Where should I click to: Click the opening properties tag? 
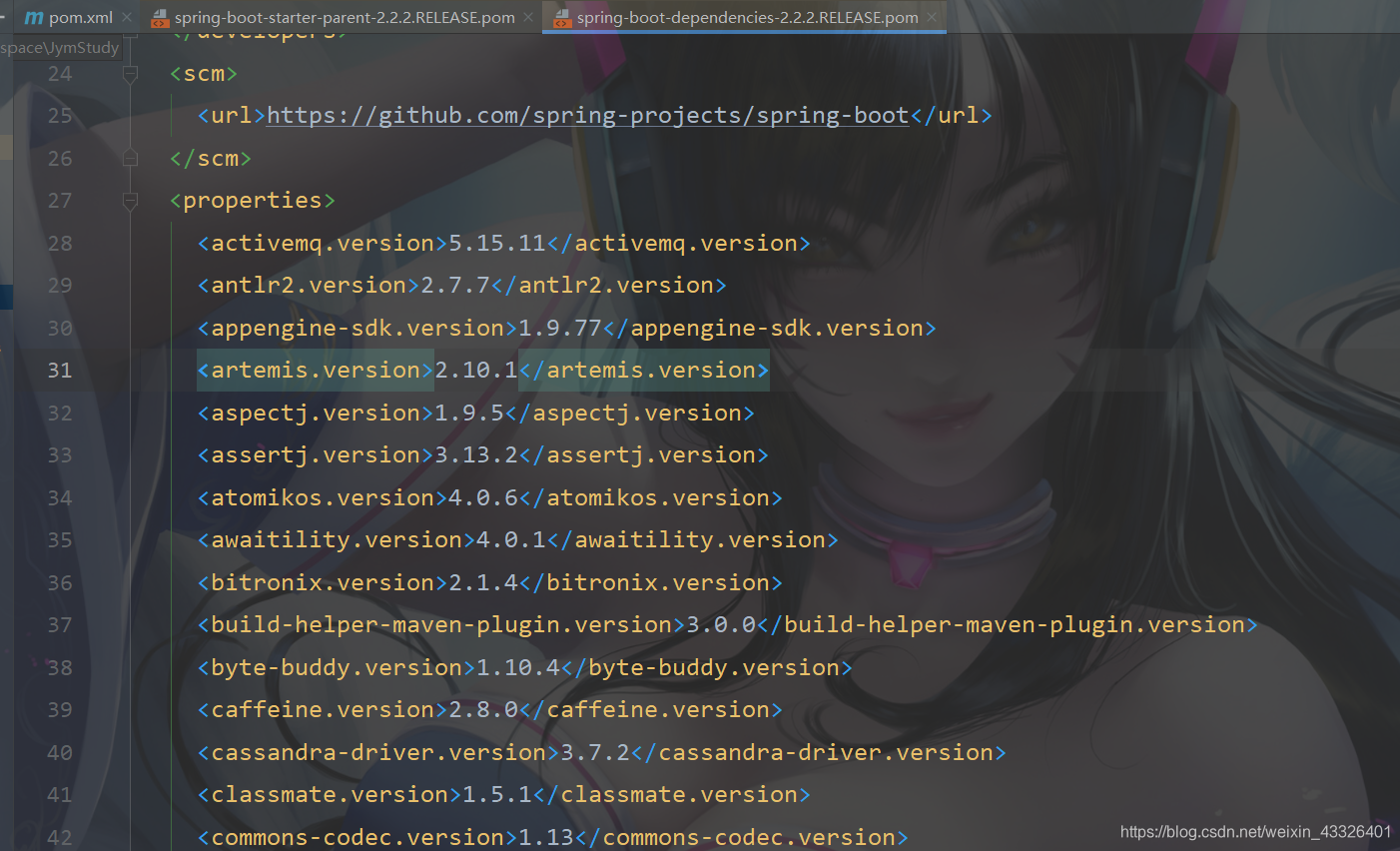[x=253, y=201]
